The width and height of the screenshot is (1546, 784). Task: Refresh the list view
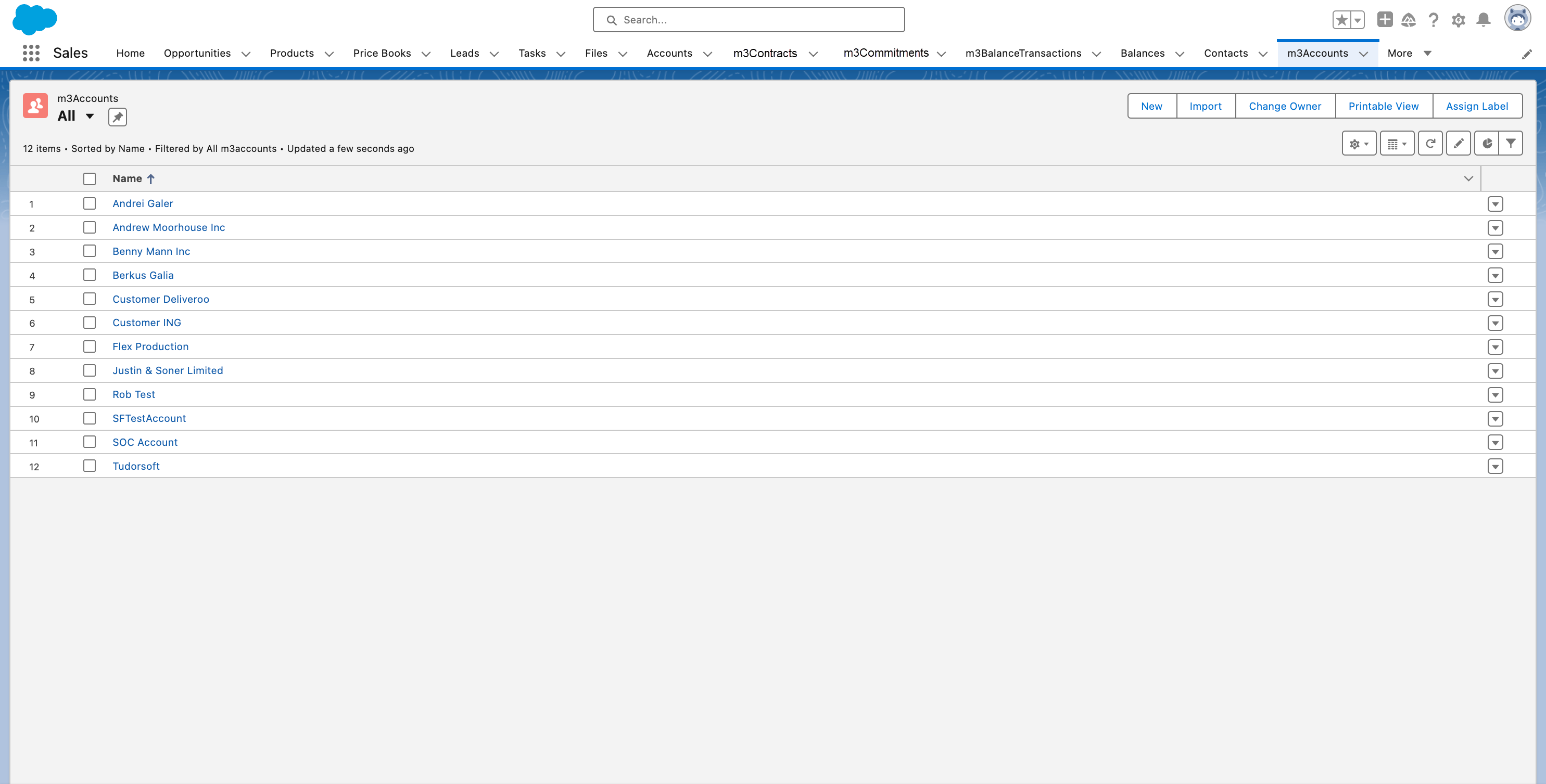tap(1430, 144)
